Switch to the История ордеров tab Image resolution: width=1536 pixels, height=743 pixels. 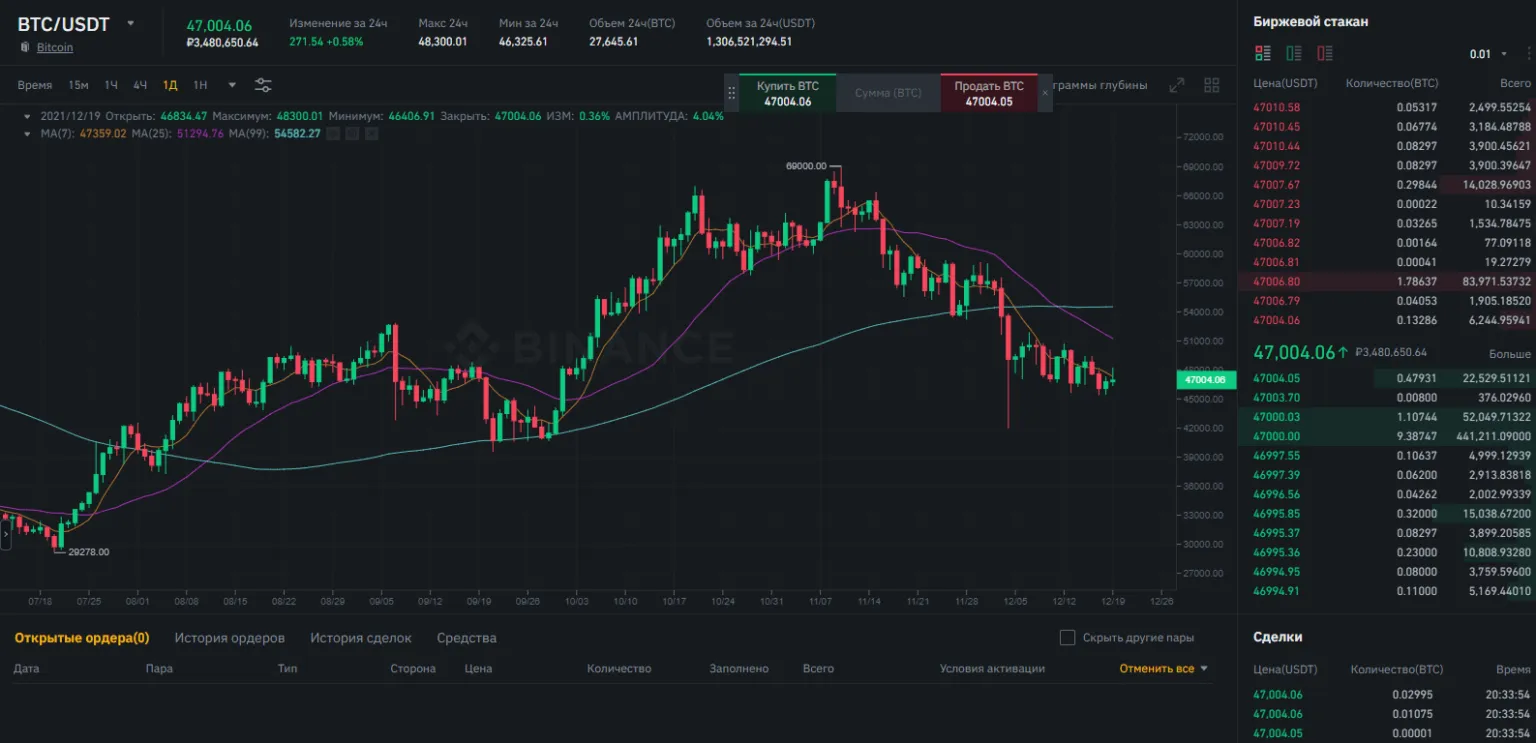click(x=230, y=637)
